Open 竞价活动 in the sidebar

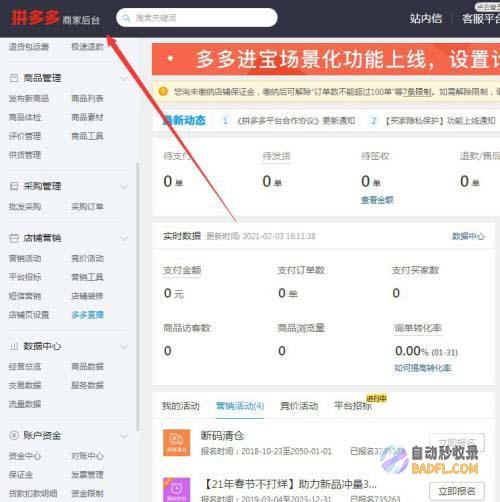[87, 258]
